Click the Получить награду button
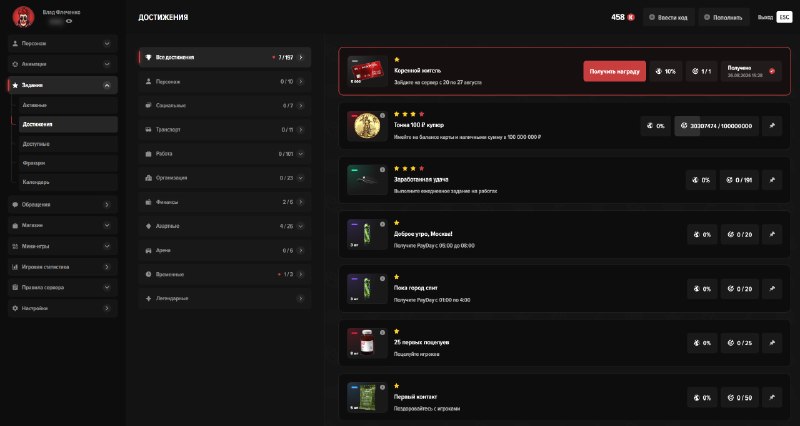800x426 pixels. click(614, 71)
